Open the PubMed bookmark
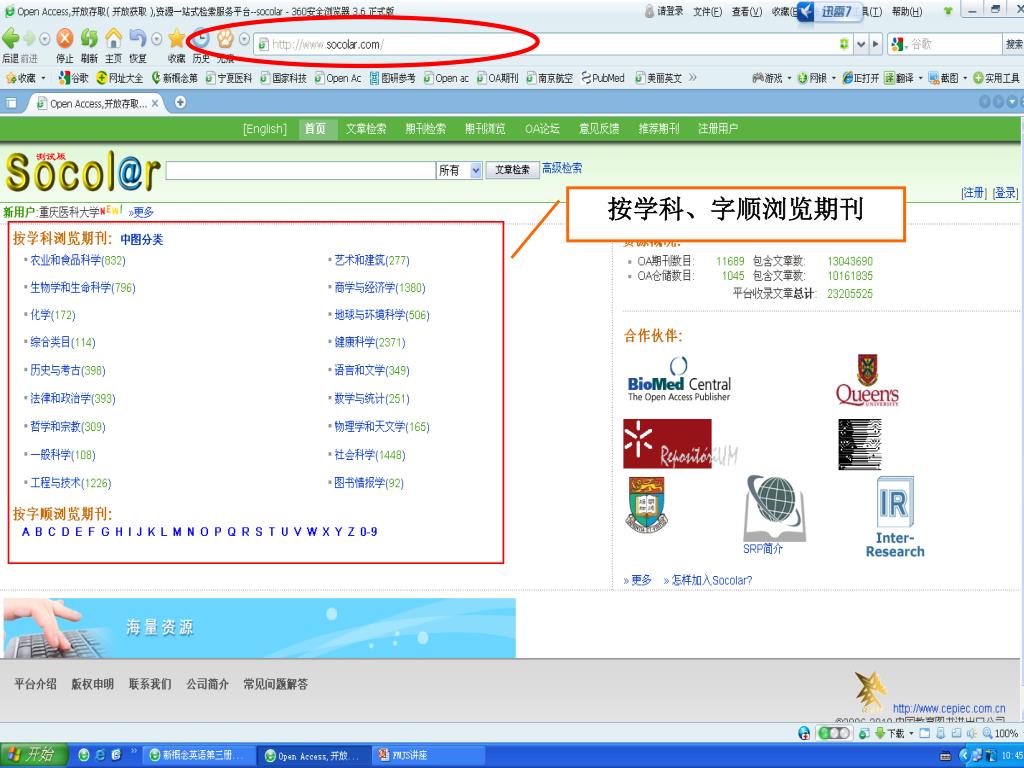This screenshot has height=768, width=1024. 603,78
